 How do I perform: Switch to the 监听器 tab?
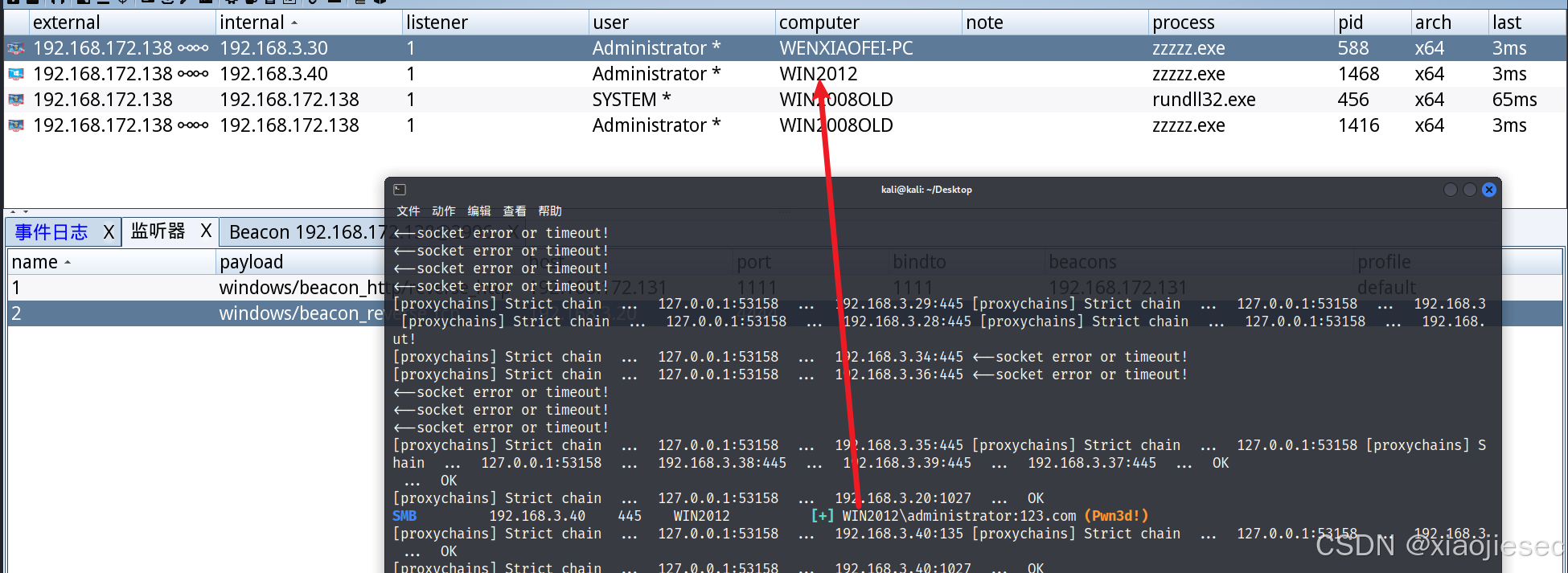[x=158, y=231]
